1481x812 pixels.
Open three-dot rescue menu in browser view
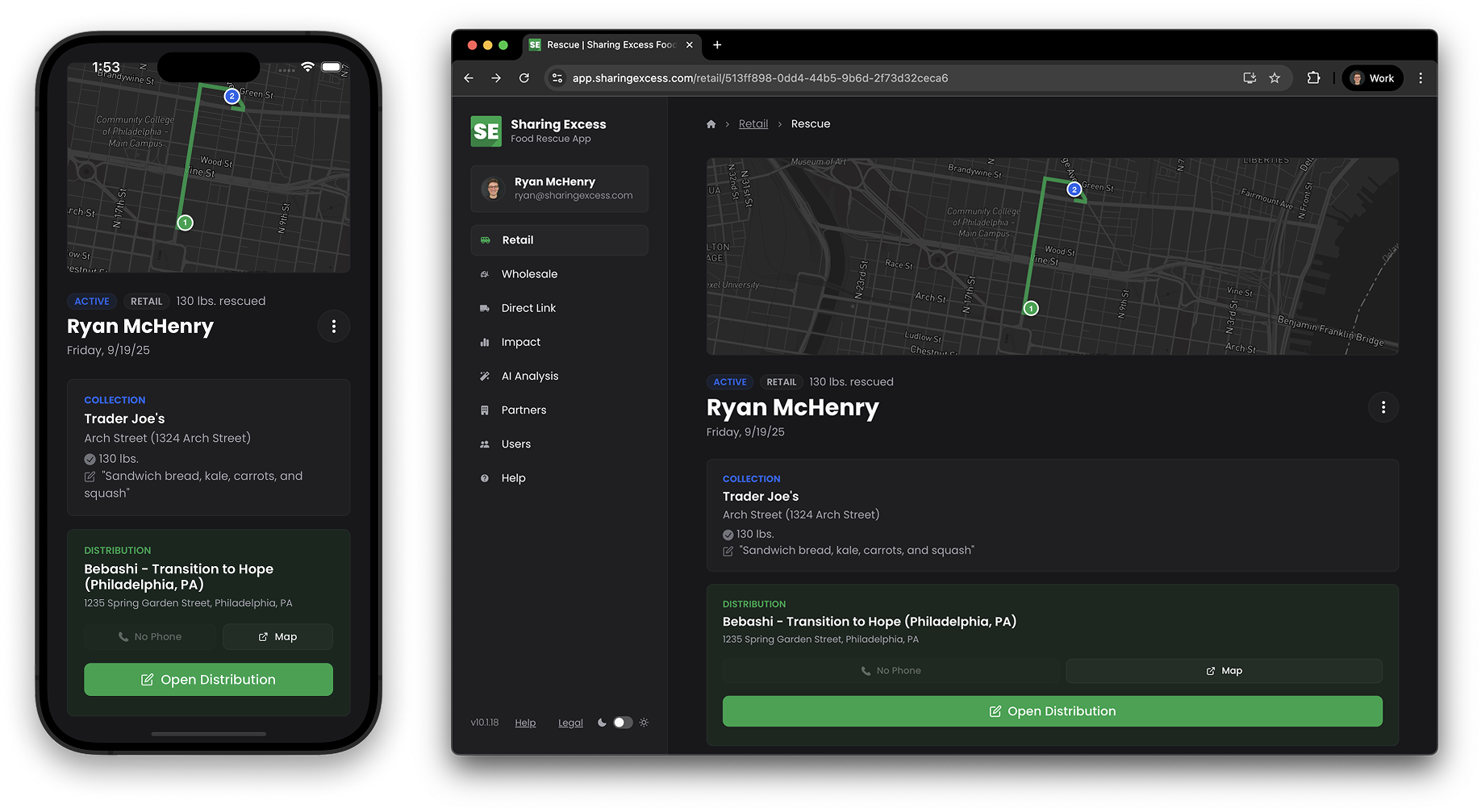(1383, 407)
